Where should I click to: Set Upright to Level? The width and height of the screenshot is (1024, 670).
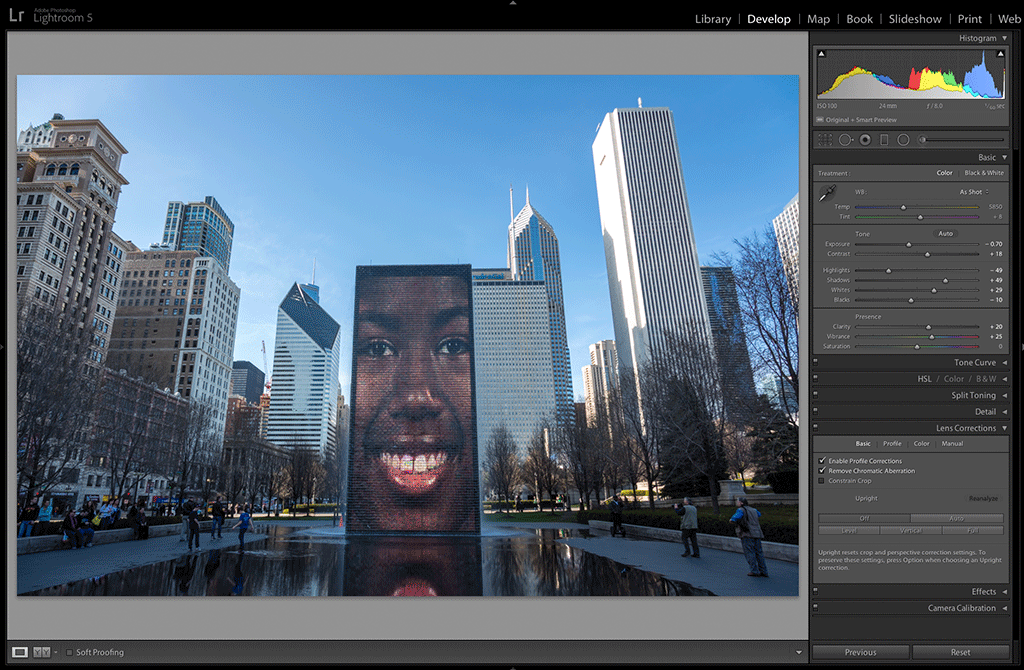pos(849,530)
